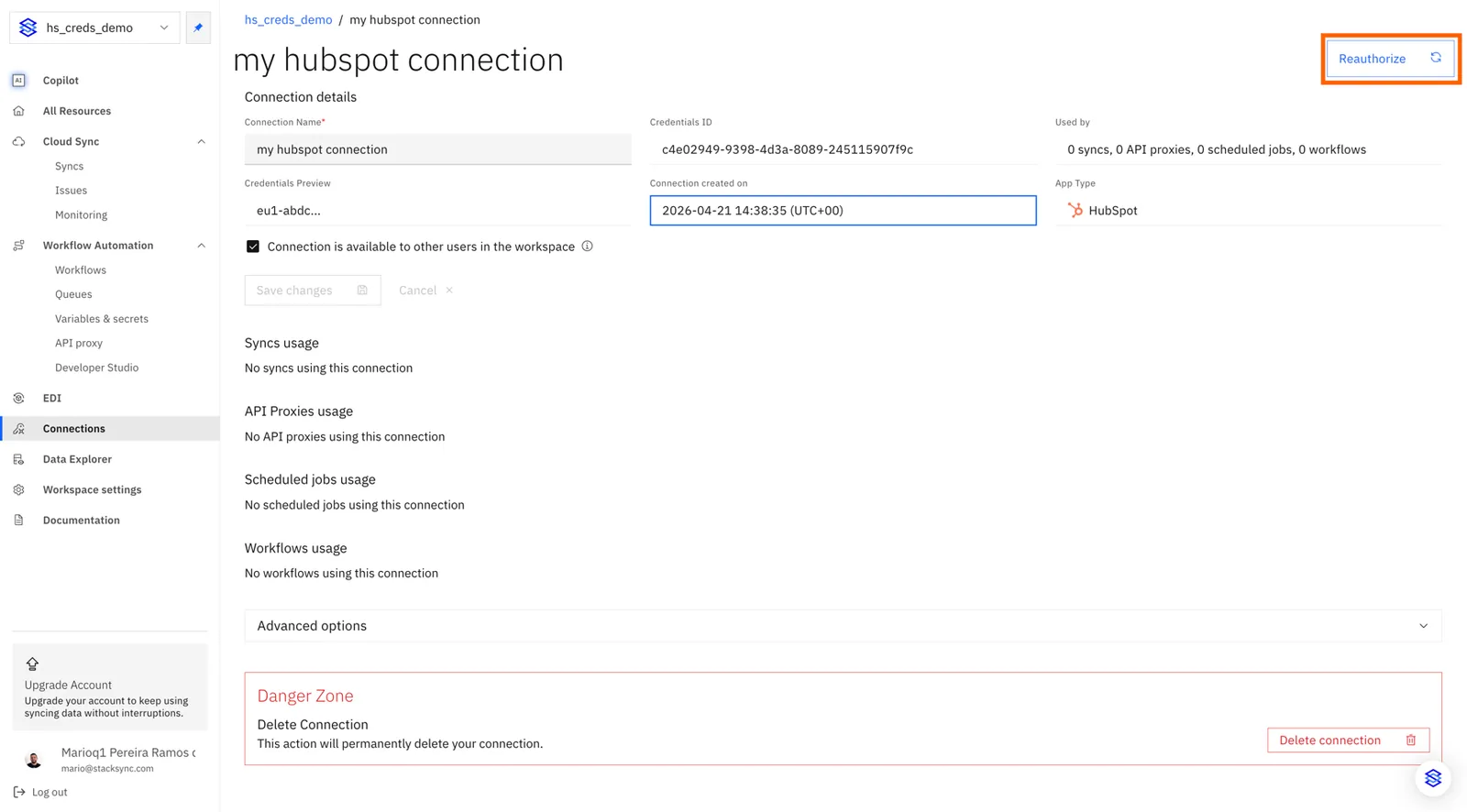This screenshot has width=1467, height=812.
Task: Open Syncs under Cloud Sync
Action: click(x=69, y=166)
